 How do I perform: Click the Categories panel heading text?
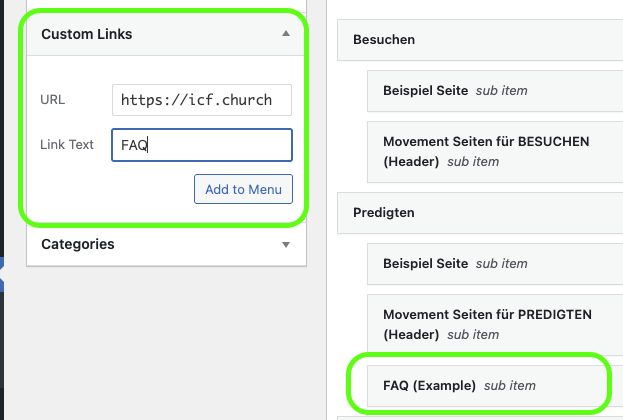click(x=78, y=244)
